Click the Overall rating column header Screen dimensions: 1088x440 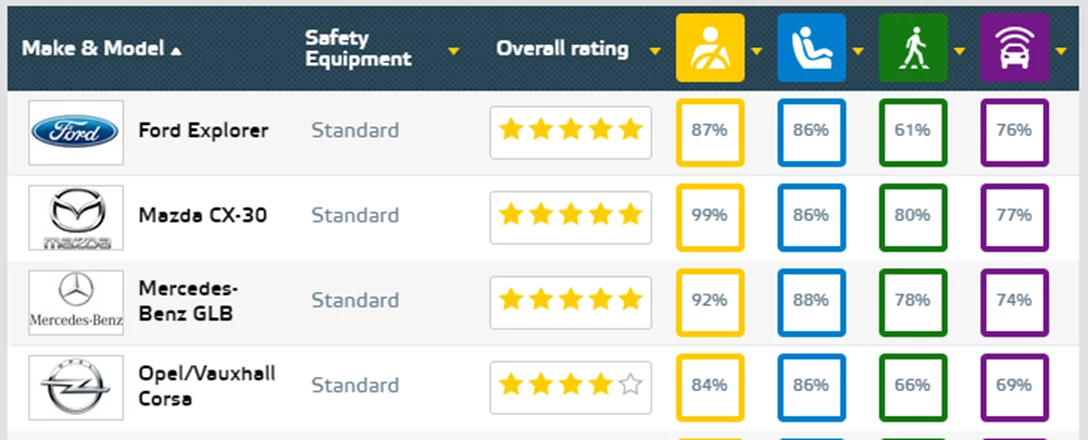pyautogui.click(x=562, y=49)
